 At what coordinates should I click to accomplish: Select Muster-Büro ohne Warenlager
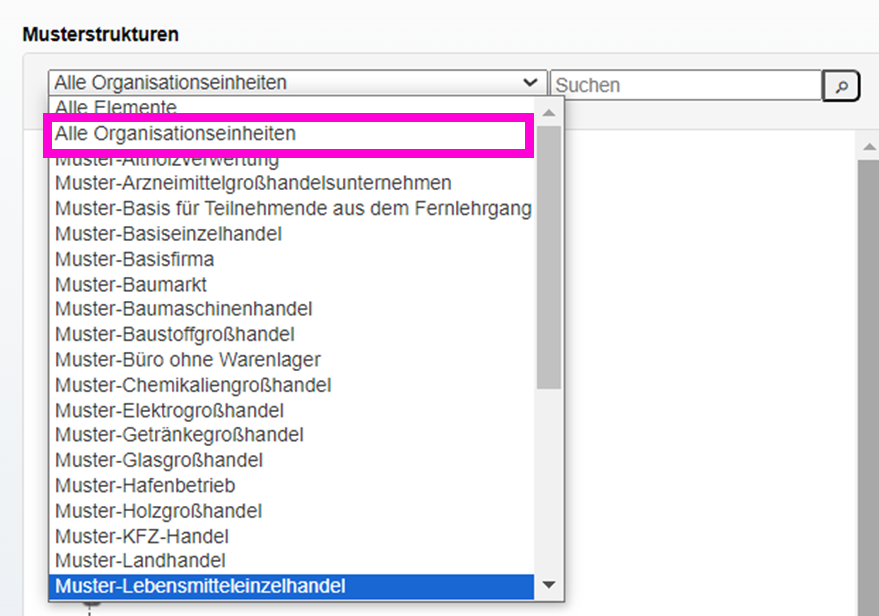(x=188, y=359)
